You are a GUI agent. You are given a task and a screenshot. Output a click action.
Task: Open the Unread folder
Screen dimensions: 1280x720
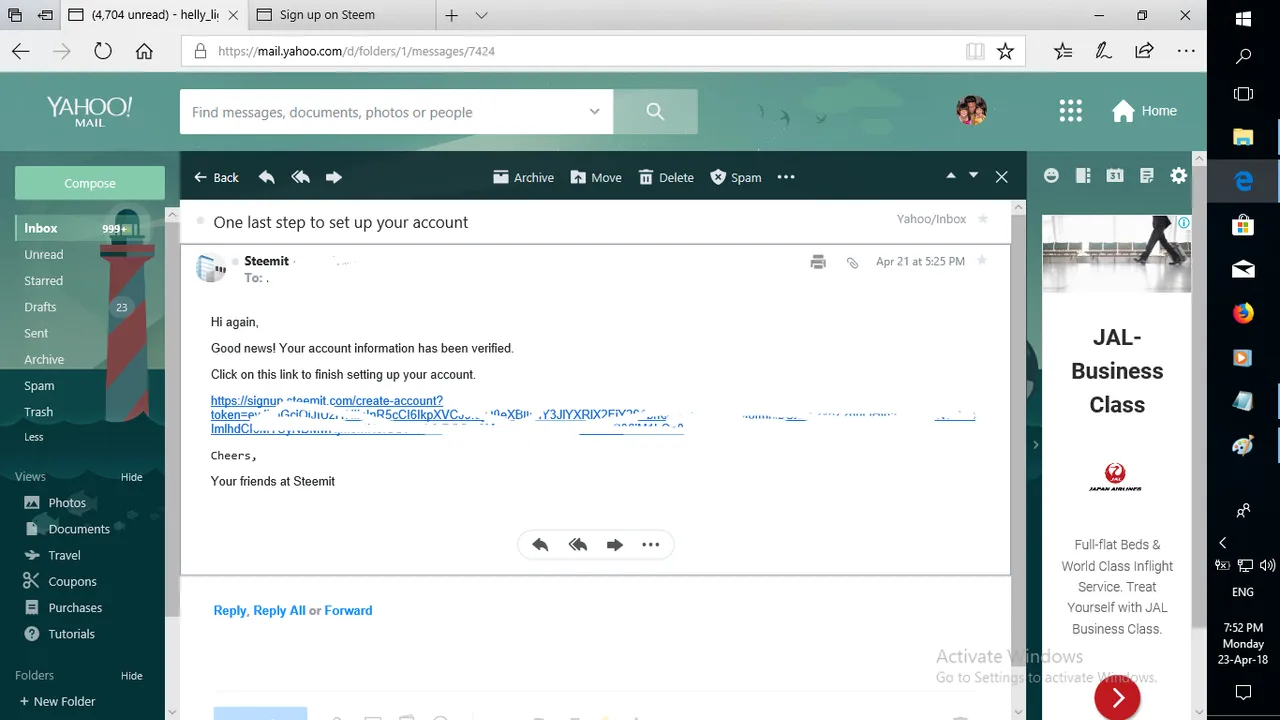(x=44, y=255)
